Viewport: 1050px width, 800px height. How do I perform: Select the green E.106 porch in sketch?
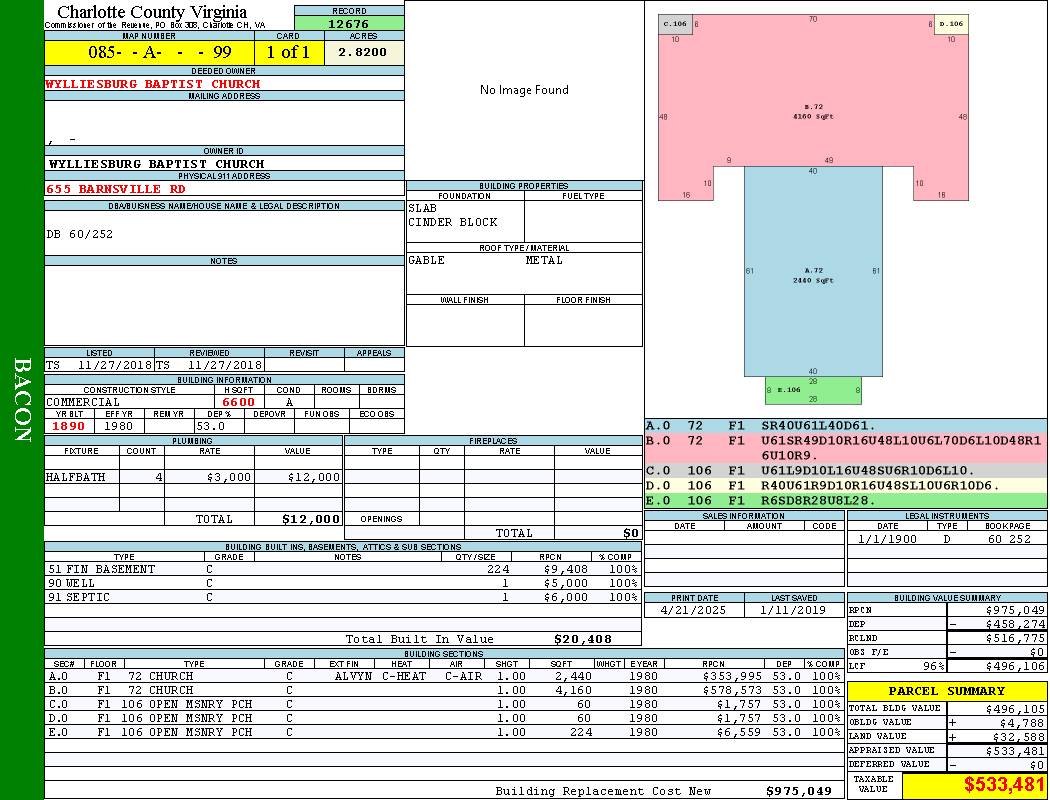813,390
